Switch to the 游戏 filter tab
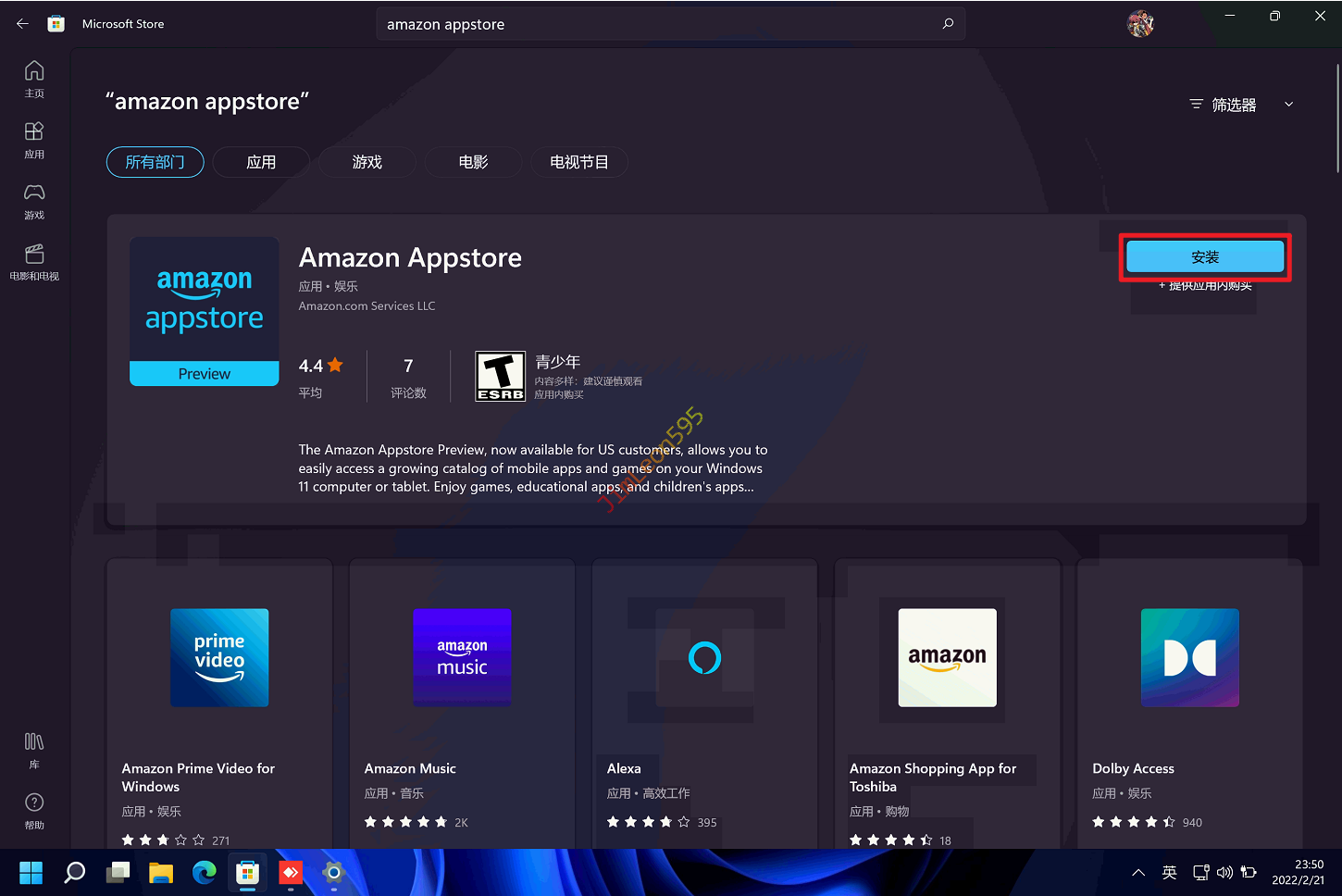This screenshot has width=1342, height=896. point(367,162)
